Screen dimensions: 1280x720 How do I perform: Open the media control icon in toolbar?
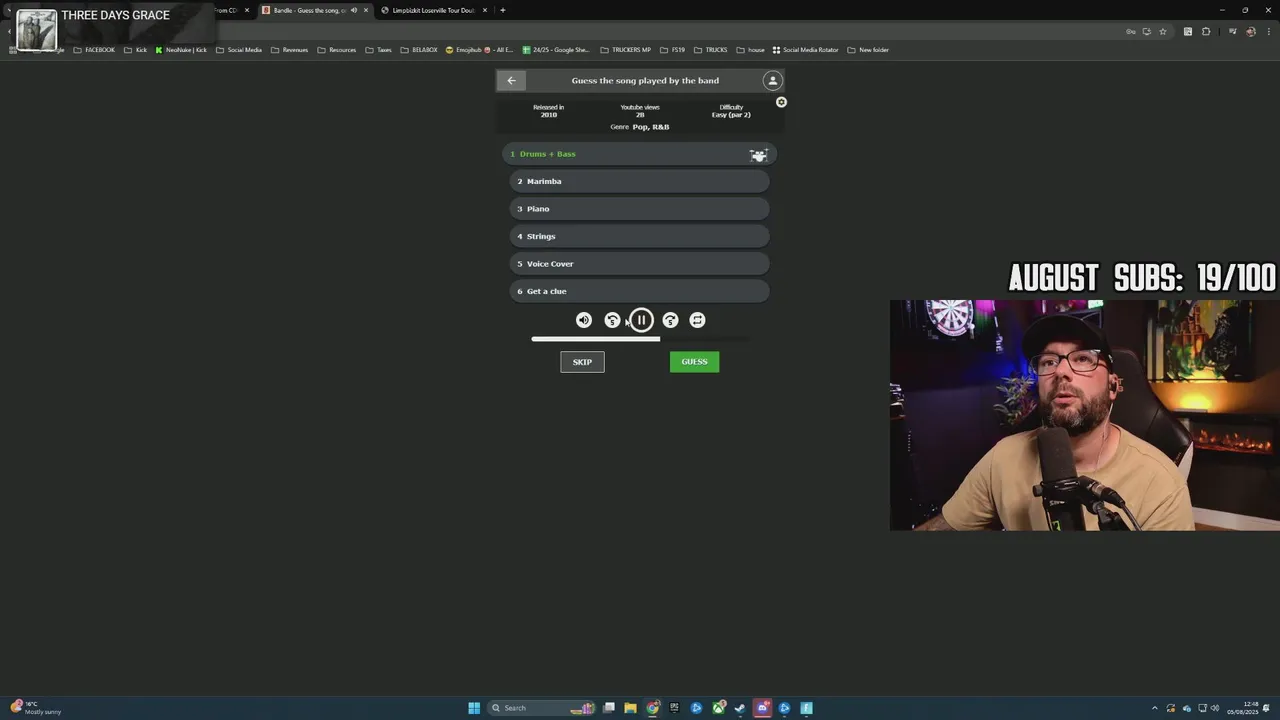coord(1232,31)
